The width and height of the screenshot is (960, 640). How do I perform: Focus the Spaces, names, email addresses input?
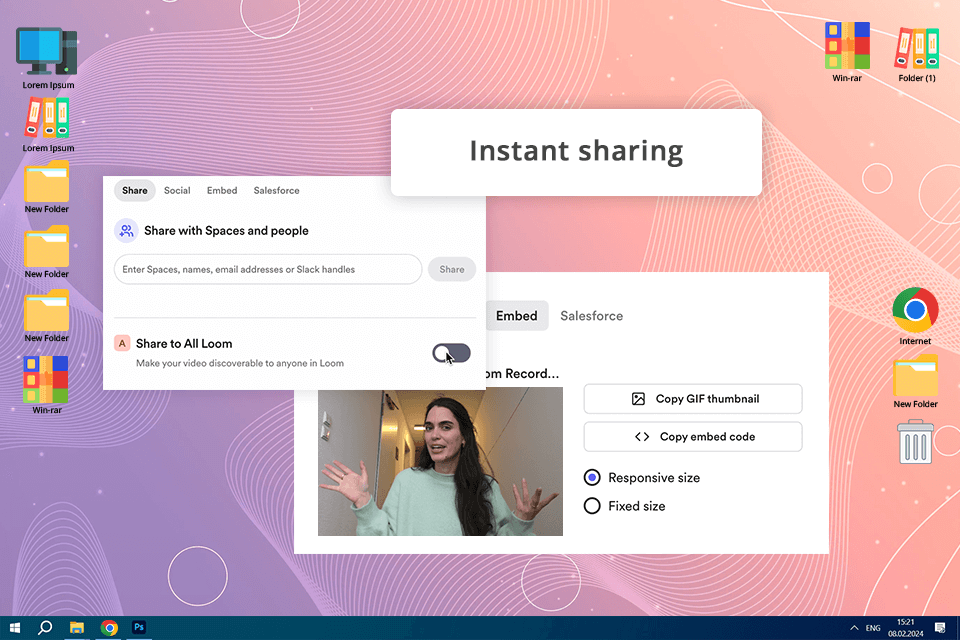pos(268,269)
